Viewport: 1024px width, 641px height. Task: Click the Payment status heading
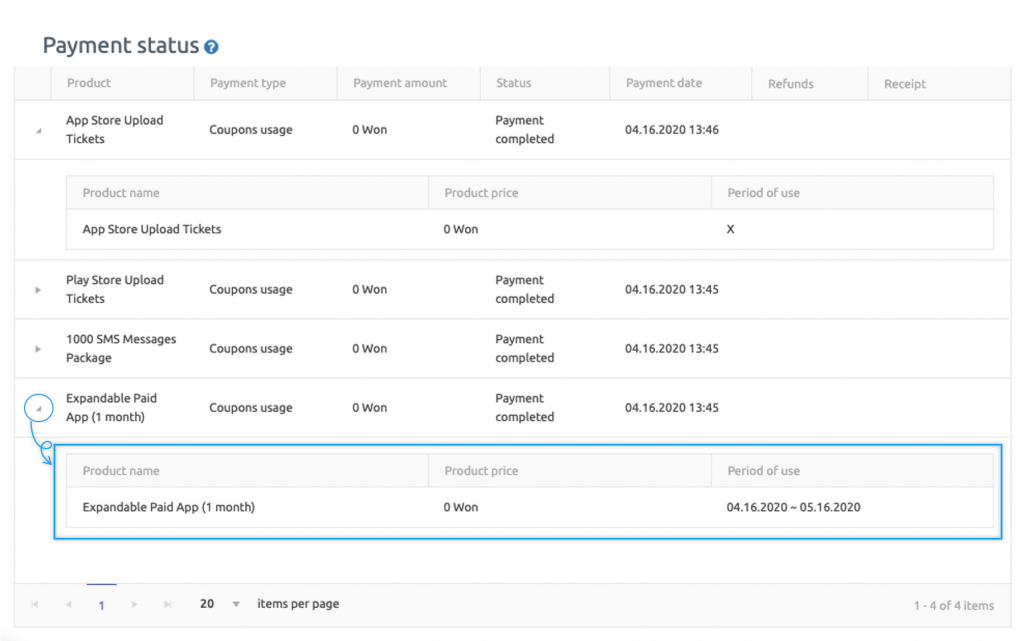120,45
